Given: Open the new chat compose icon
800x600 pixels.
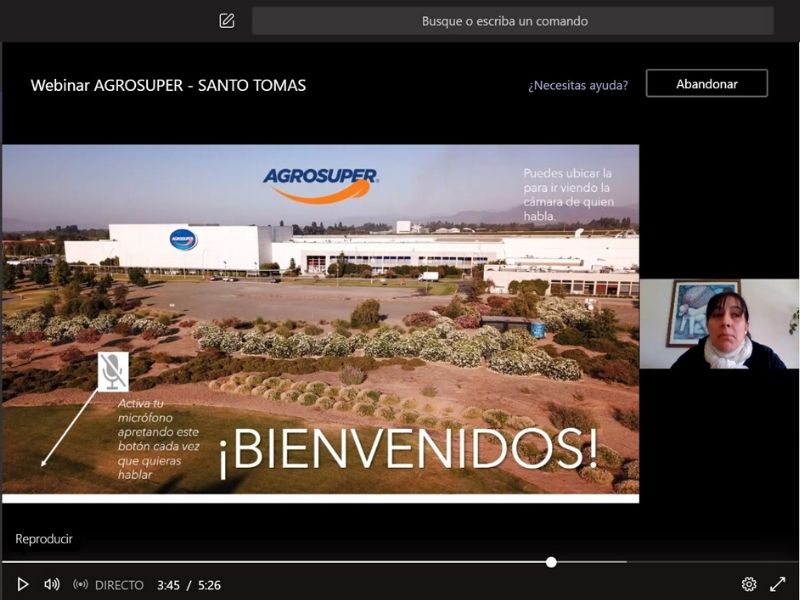Looking at the screenshot, I should (227, 21).
